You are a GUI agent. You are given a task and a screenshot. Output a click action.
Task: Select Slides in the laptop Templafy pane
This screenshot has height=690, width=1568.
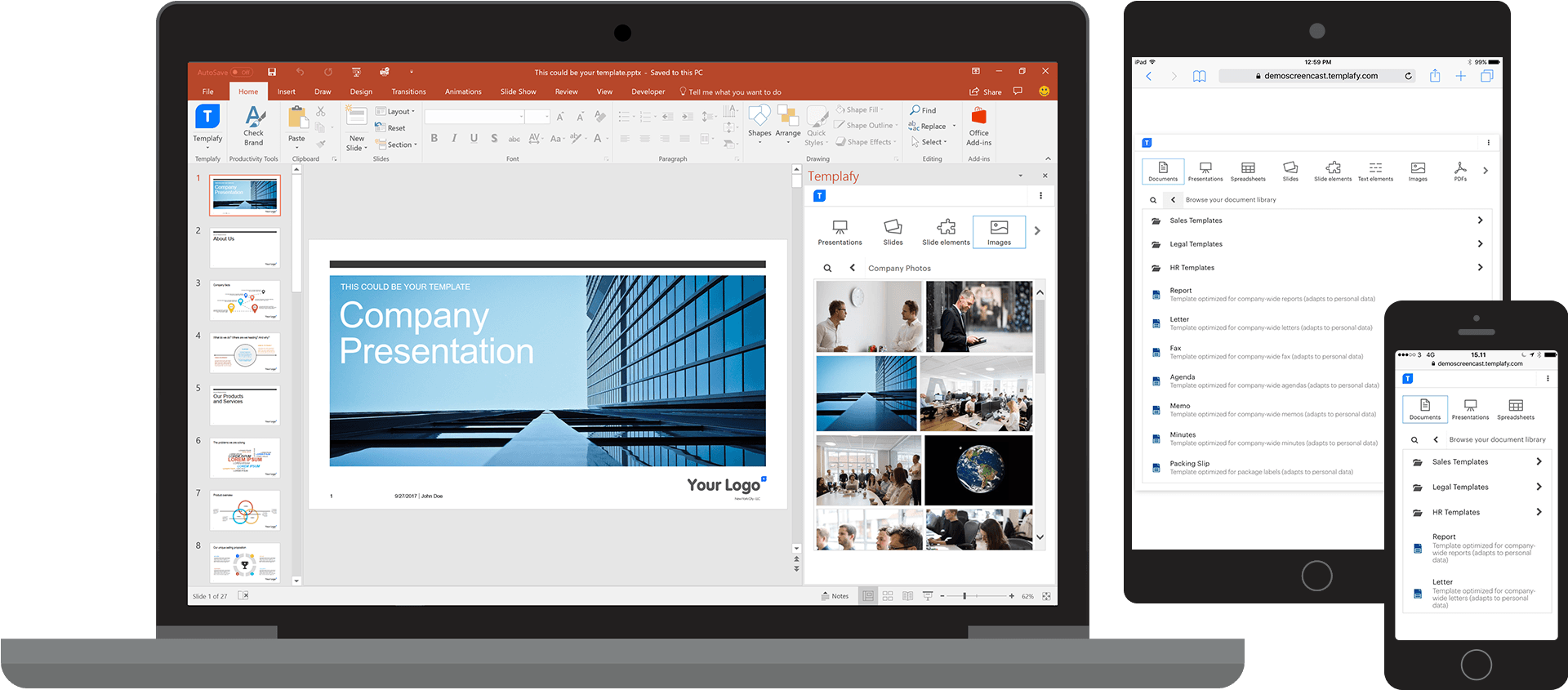[893, 232]
